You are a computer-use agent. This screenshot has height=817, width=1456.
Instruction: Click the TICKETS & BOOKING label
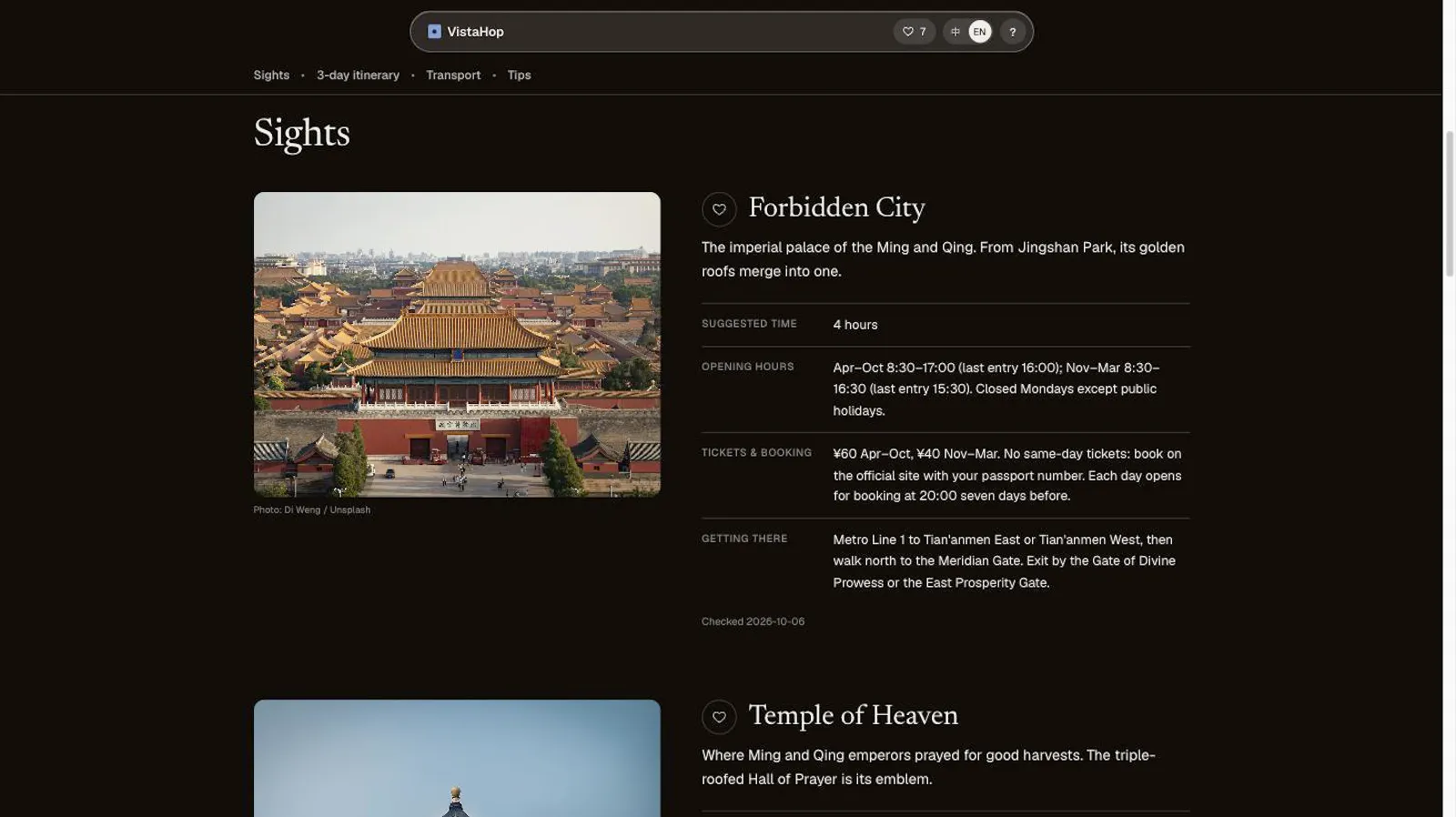click(756, 452)
